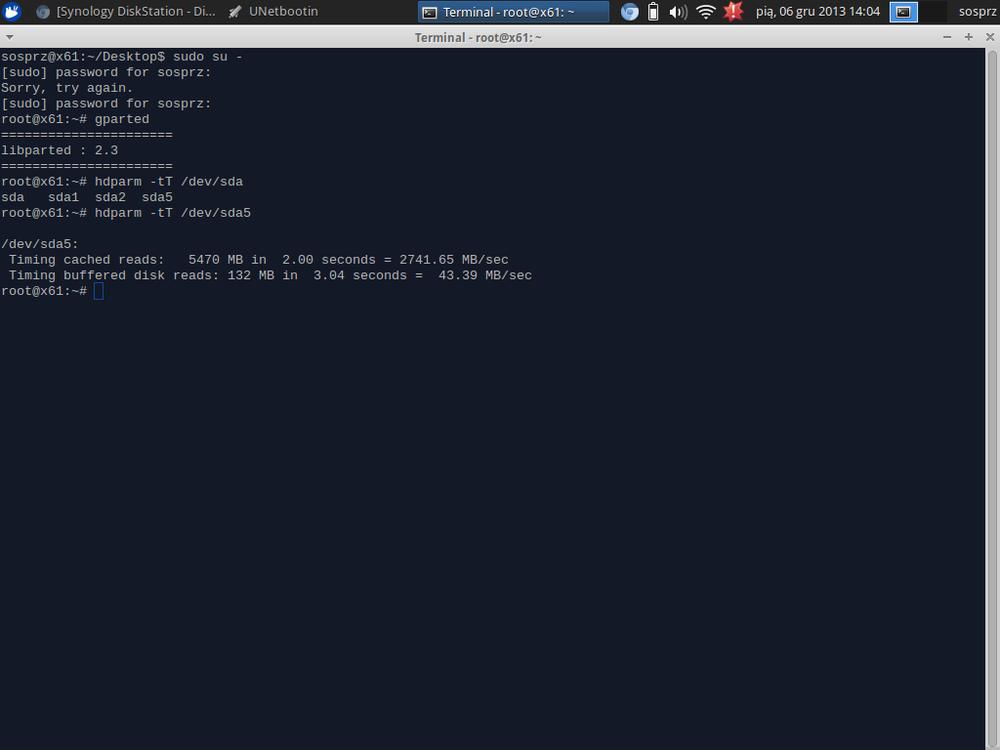This screenshot has width=1000, height=750.
Task: Click the terminal workspace switcher thumbnail
Action: (904, 11)
